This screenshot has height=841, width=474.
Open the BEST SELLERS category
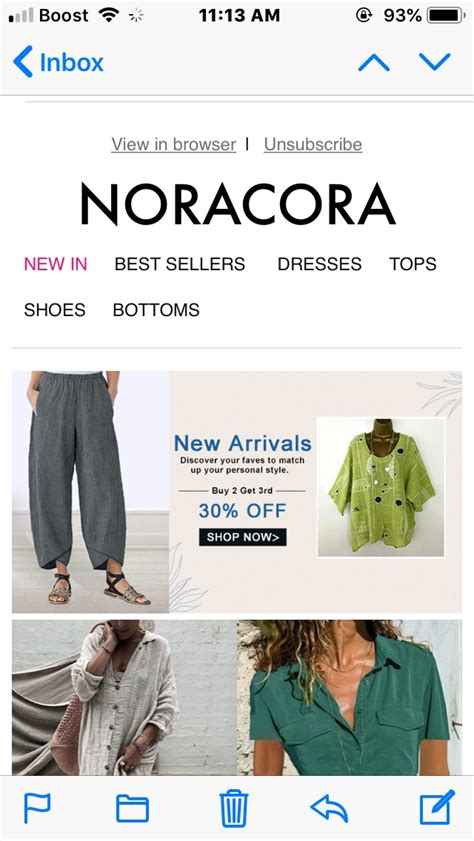point(180,264)
